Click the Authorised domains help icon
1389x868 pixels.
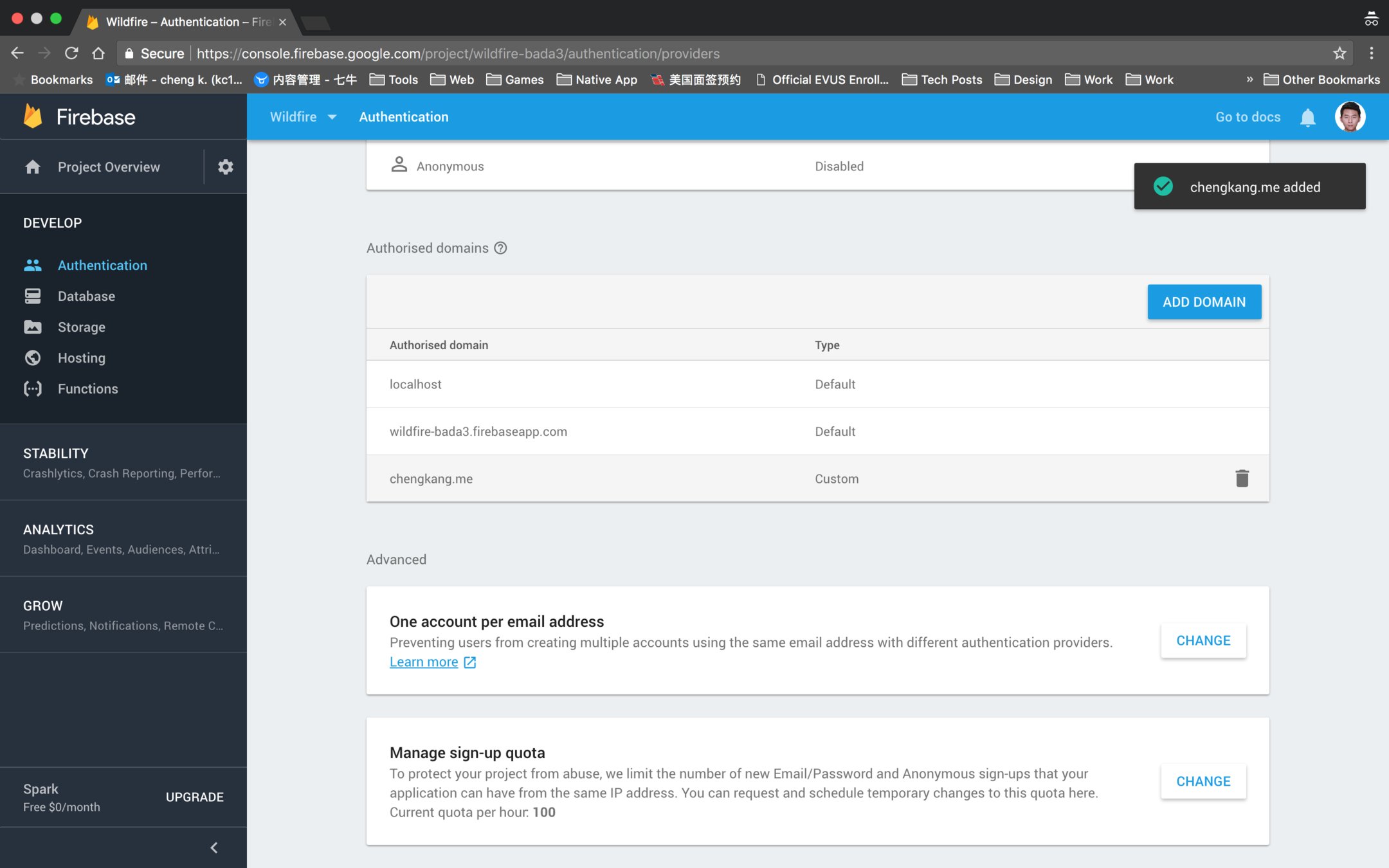tap(500, 248)
